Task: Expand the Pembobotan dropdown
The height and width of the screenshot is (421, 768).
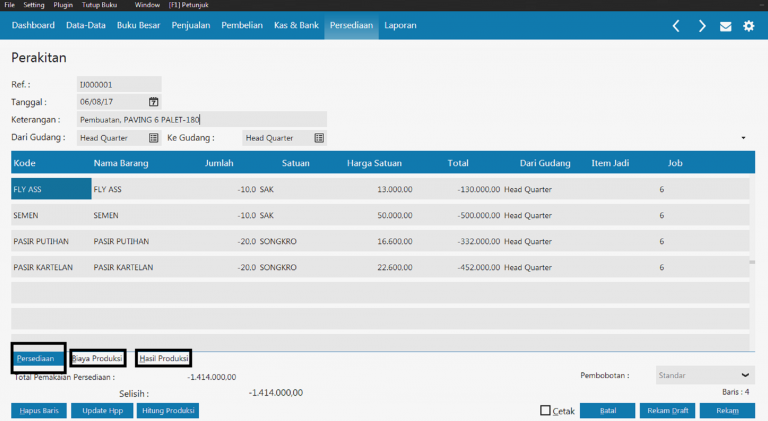Action: [746, 375]
